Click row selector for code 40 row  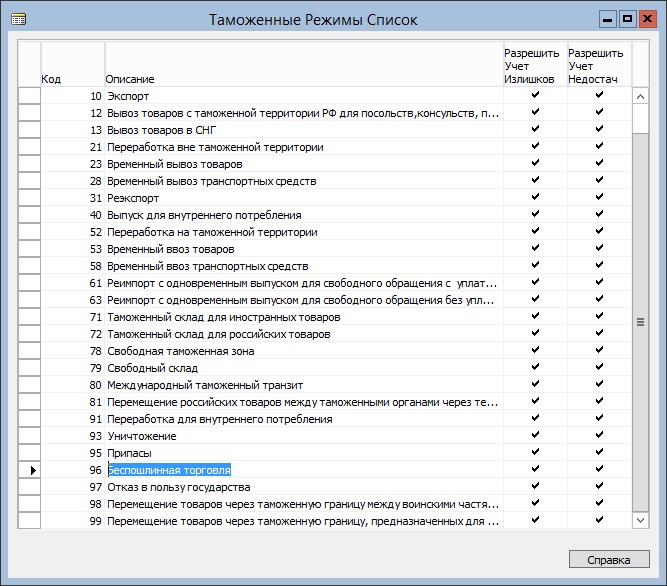[x=29, y=215]
